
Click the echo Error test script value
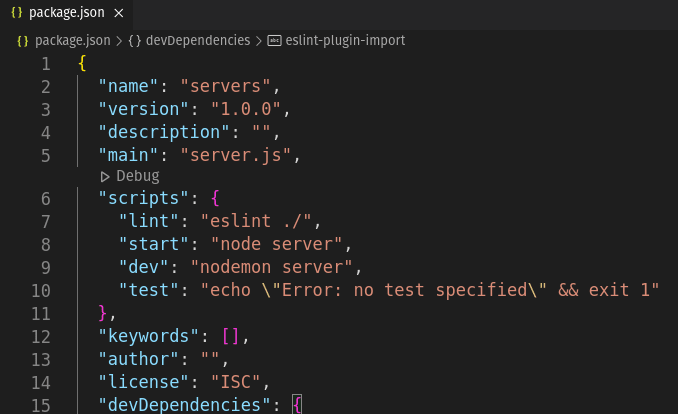(430, 290)
